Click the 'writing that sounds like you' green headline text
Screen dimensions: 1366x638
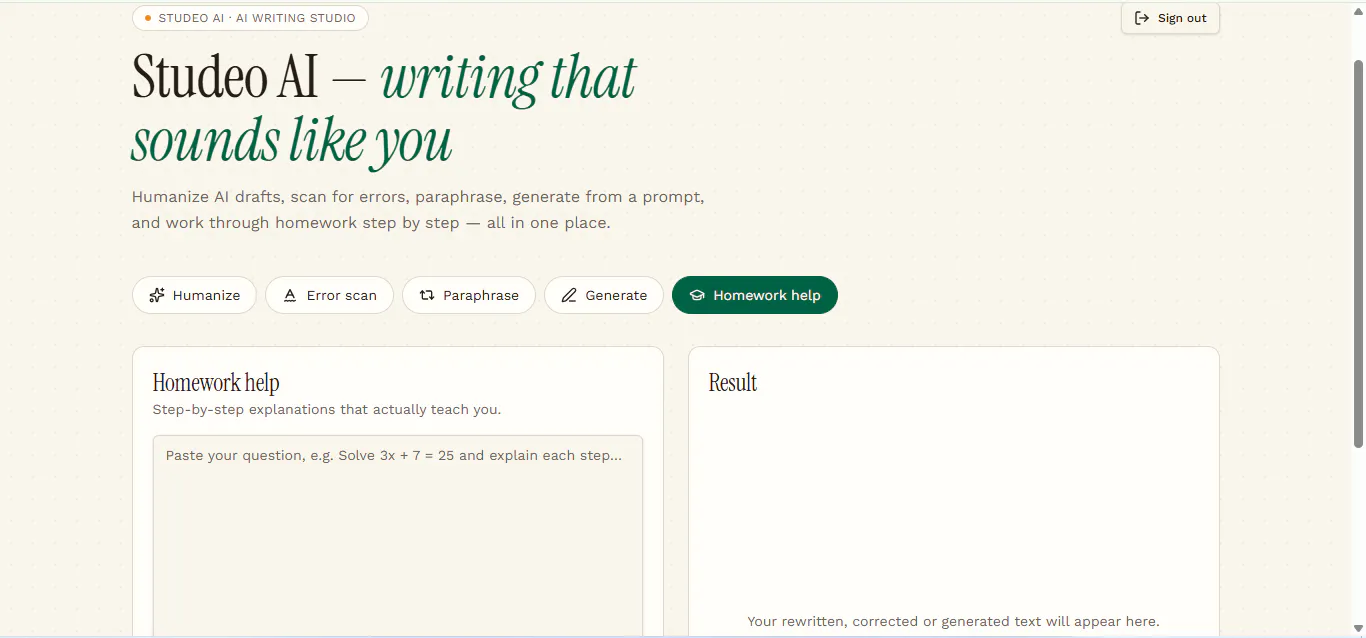coord(384,109)
